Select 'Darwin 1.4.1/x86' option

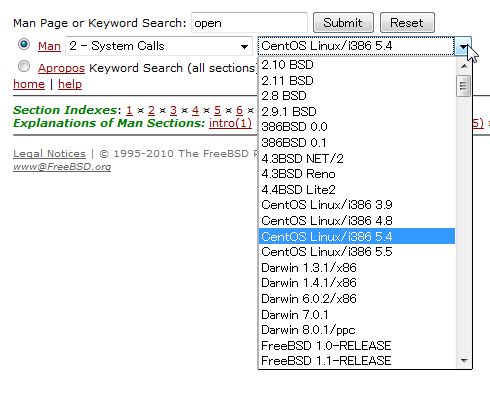(357, 283)
